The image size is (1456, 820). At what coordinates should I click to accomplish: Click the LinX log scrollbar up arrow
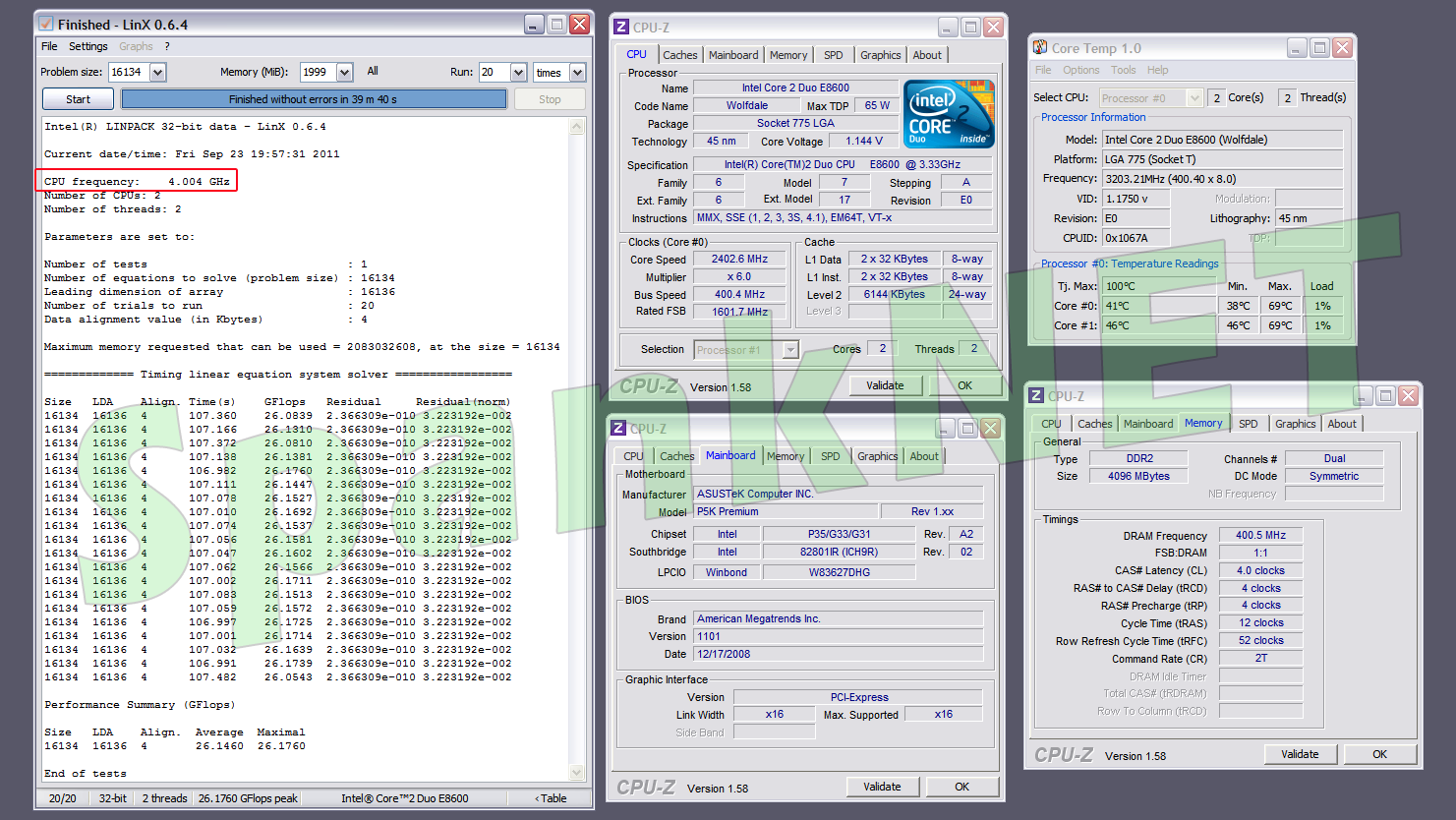[577, 127]
